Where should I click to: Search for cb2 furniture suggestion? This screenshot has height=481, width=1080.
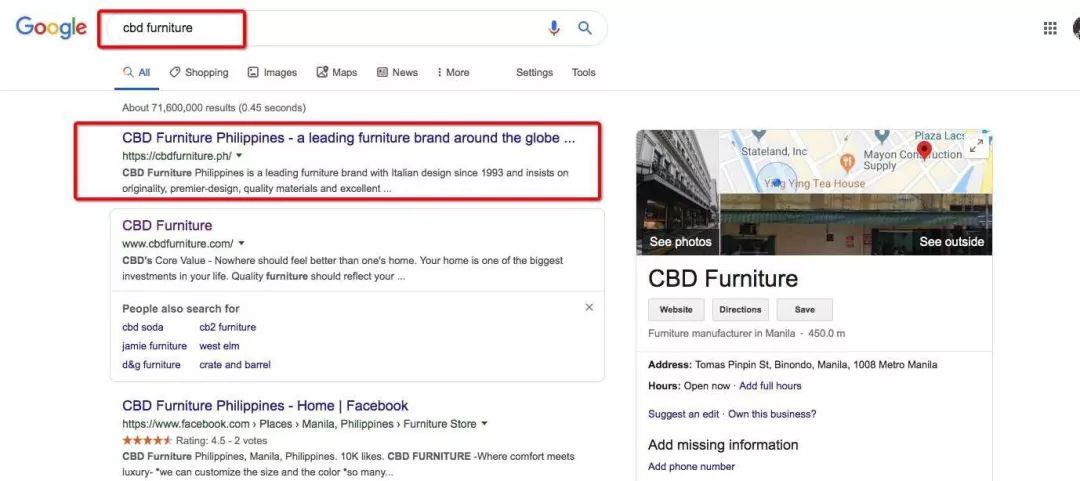click(x=227, y=327)
